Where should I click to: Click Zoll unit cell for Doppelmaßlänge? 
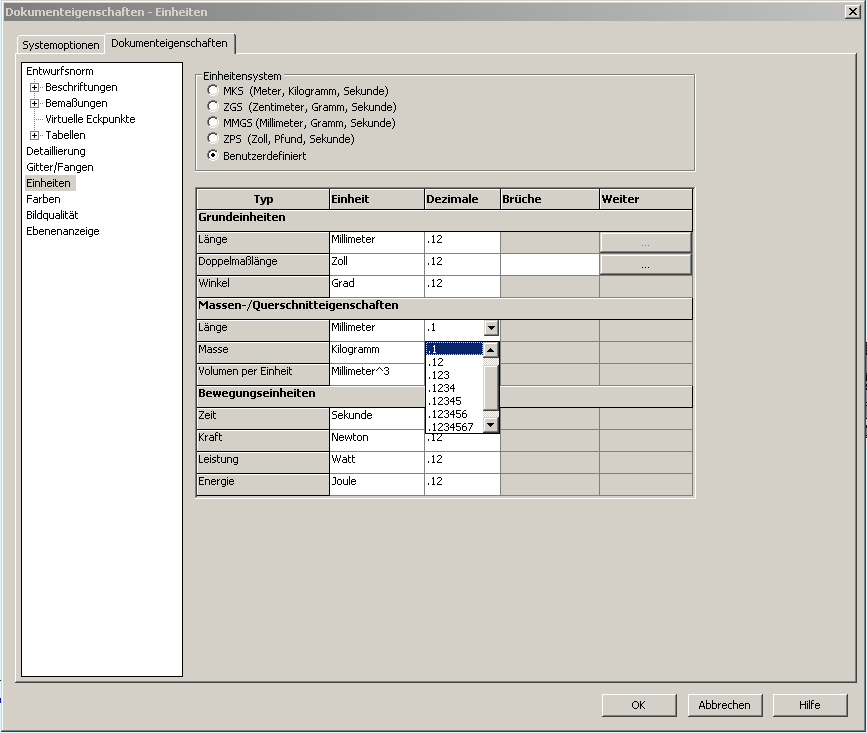tap(377, 265)
